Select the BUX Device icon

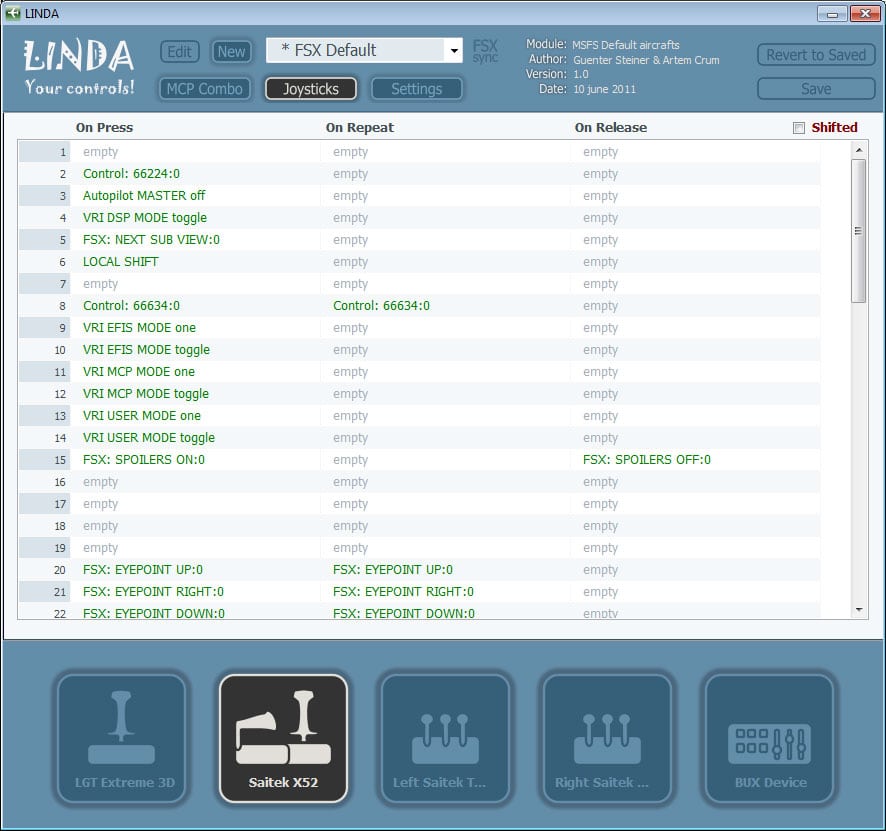coord(769,738)
